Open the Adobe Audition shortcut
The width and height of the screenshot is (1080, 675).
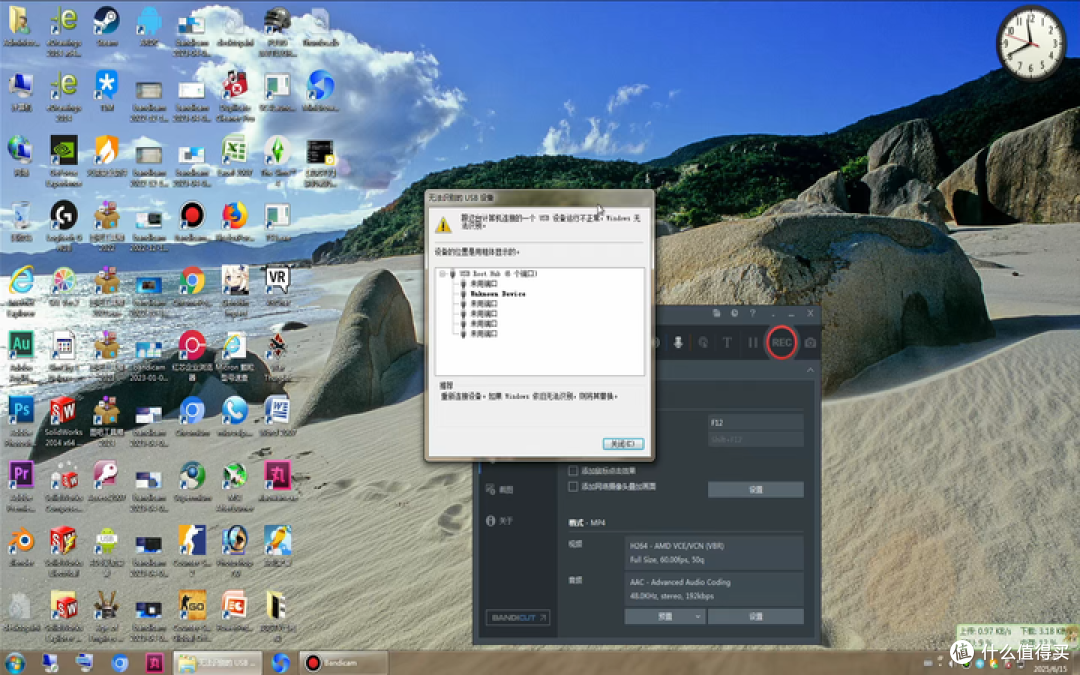[x=21, y=356]
